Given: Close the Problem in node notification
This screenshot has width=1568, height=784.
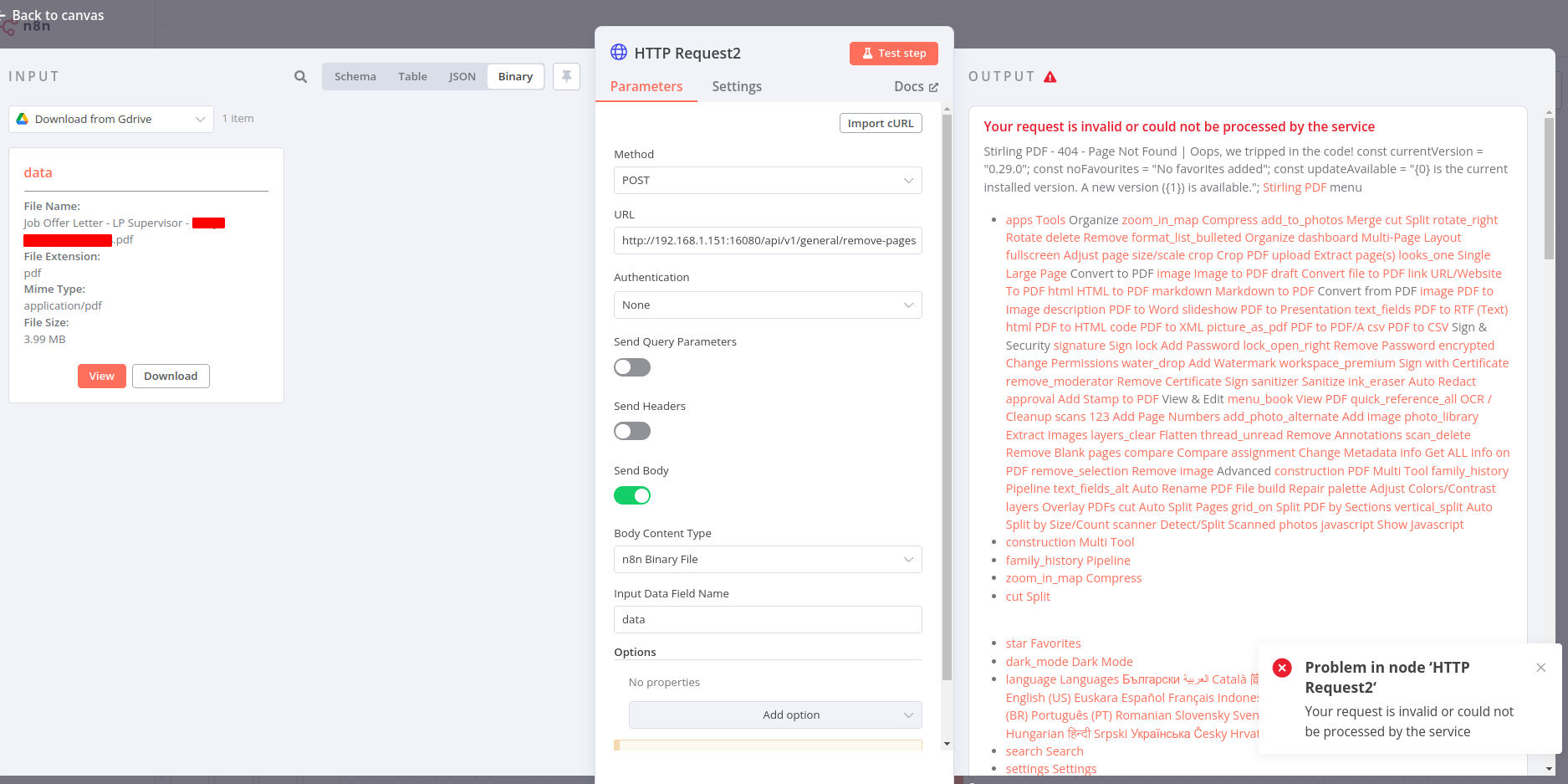Looking at the screenshot, I should pyautogui.click(x=1540, y=668).
